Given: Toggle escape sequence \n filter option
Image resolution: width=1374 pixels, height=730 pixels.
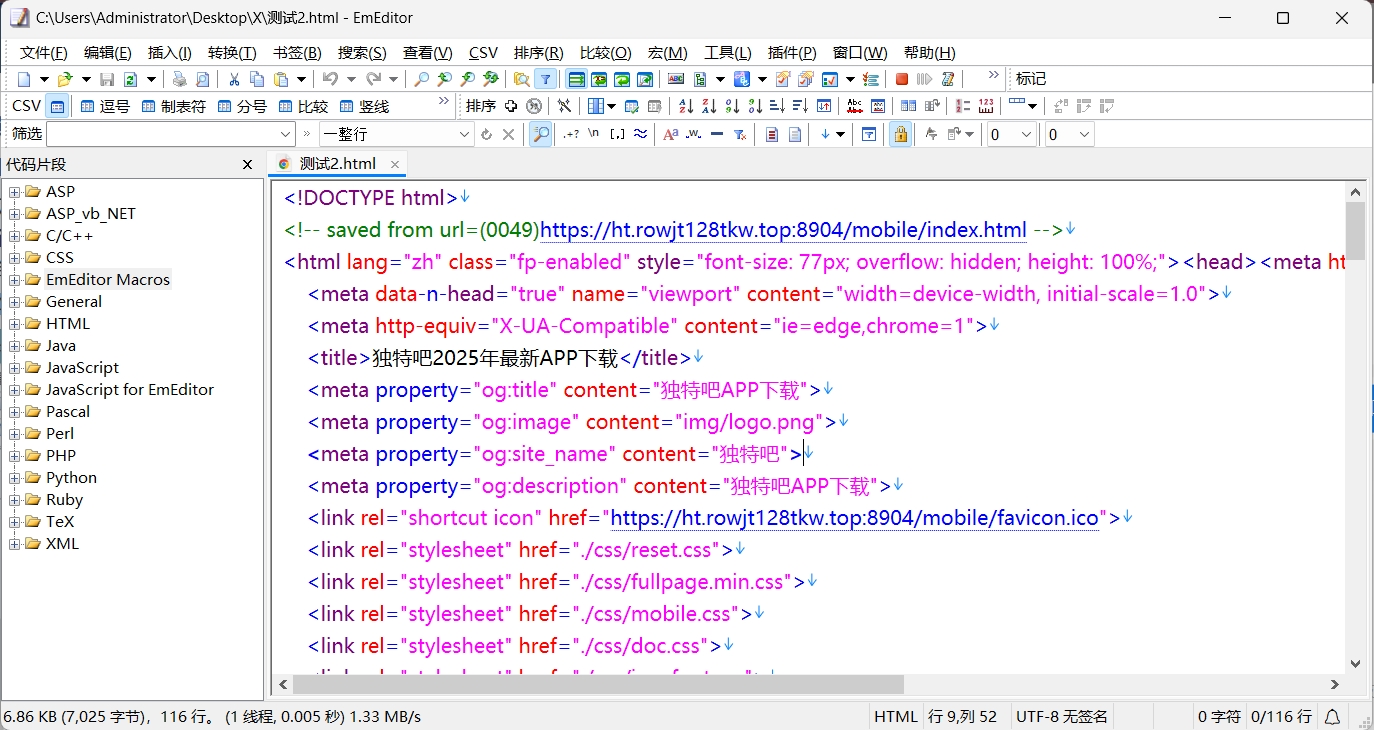Looking at the screenshot, I should coord(593,133).
